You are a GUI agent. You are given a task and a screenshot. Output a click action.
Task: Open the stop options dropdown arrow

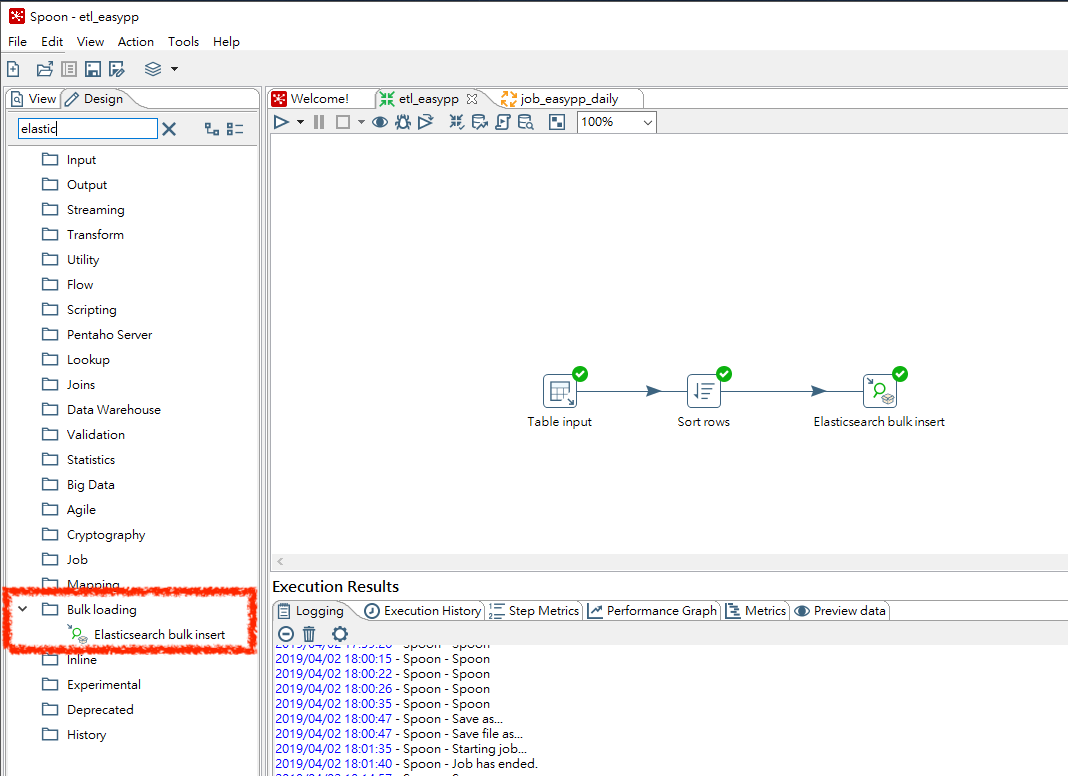click(x=362, y=122)
